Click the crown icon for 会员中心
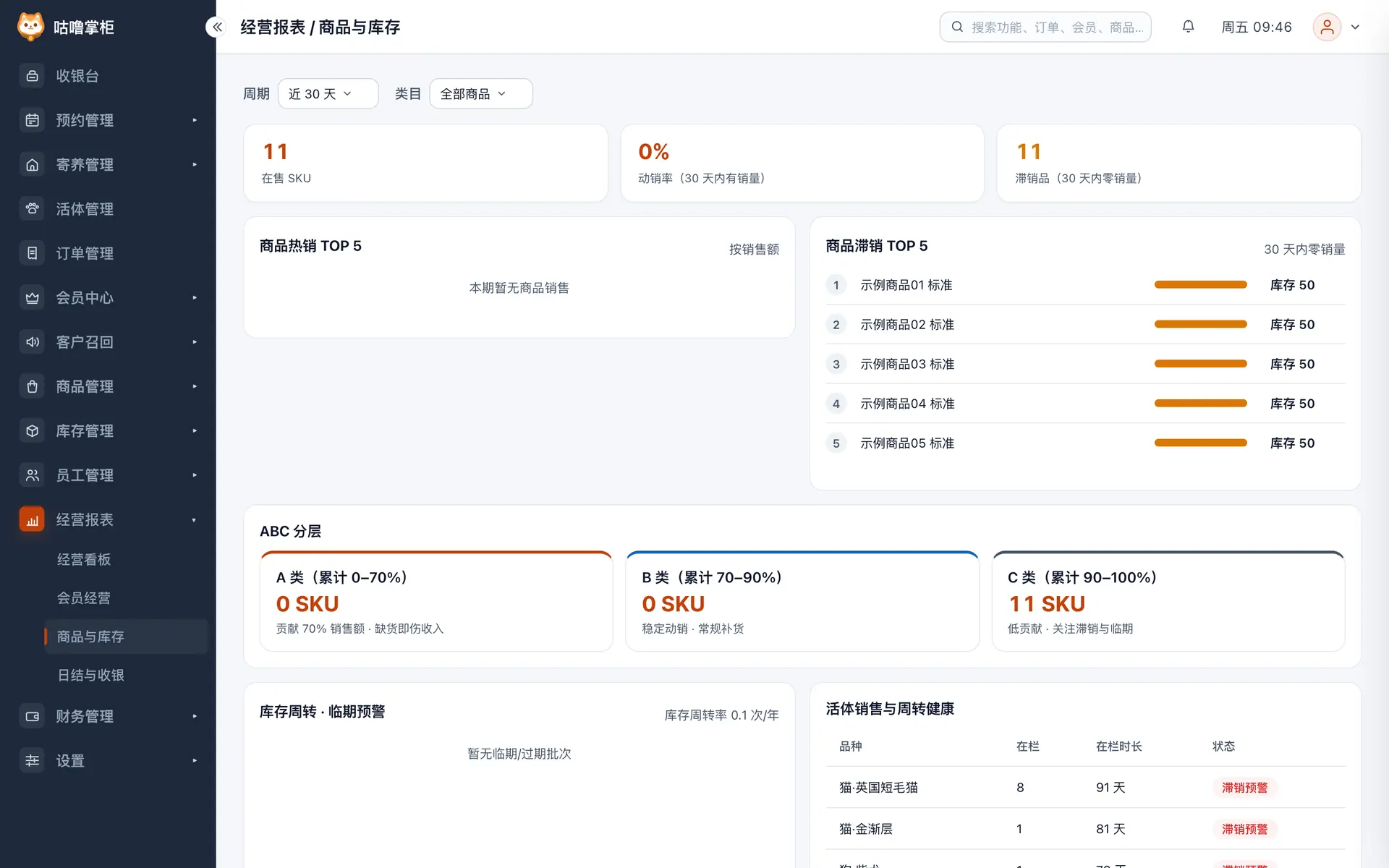Screen dimensions: 1389x868 click(x=32, y=298)
